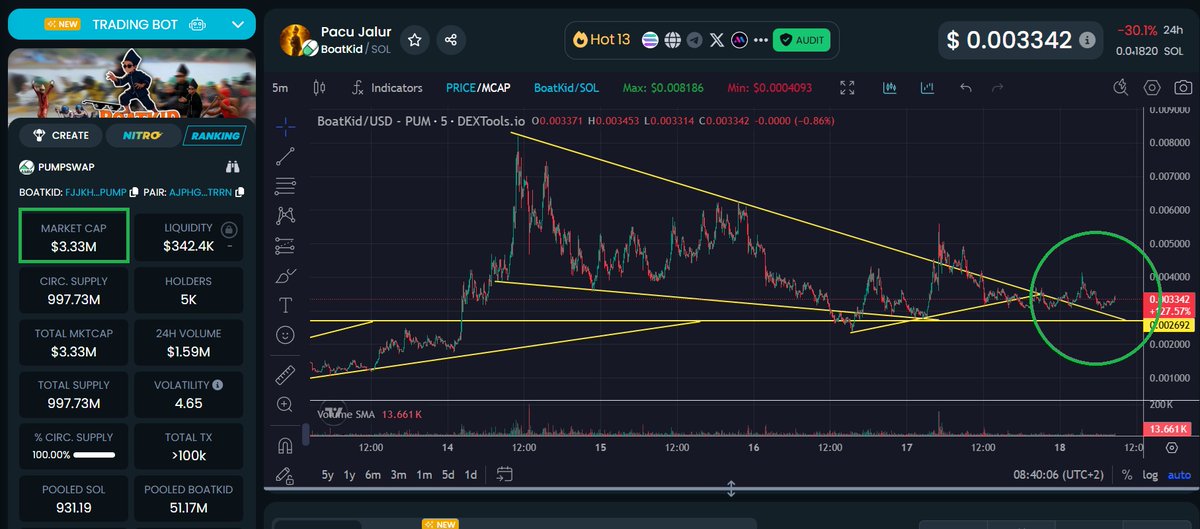Take a chart snapshot with camera icon
1200x529 pixels.
(x=1183, y=88)
